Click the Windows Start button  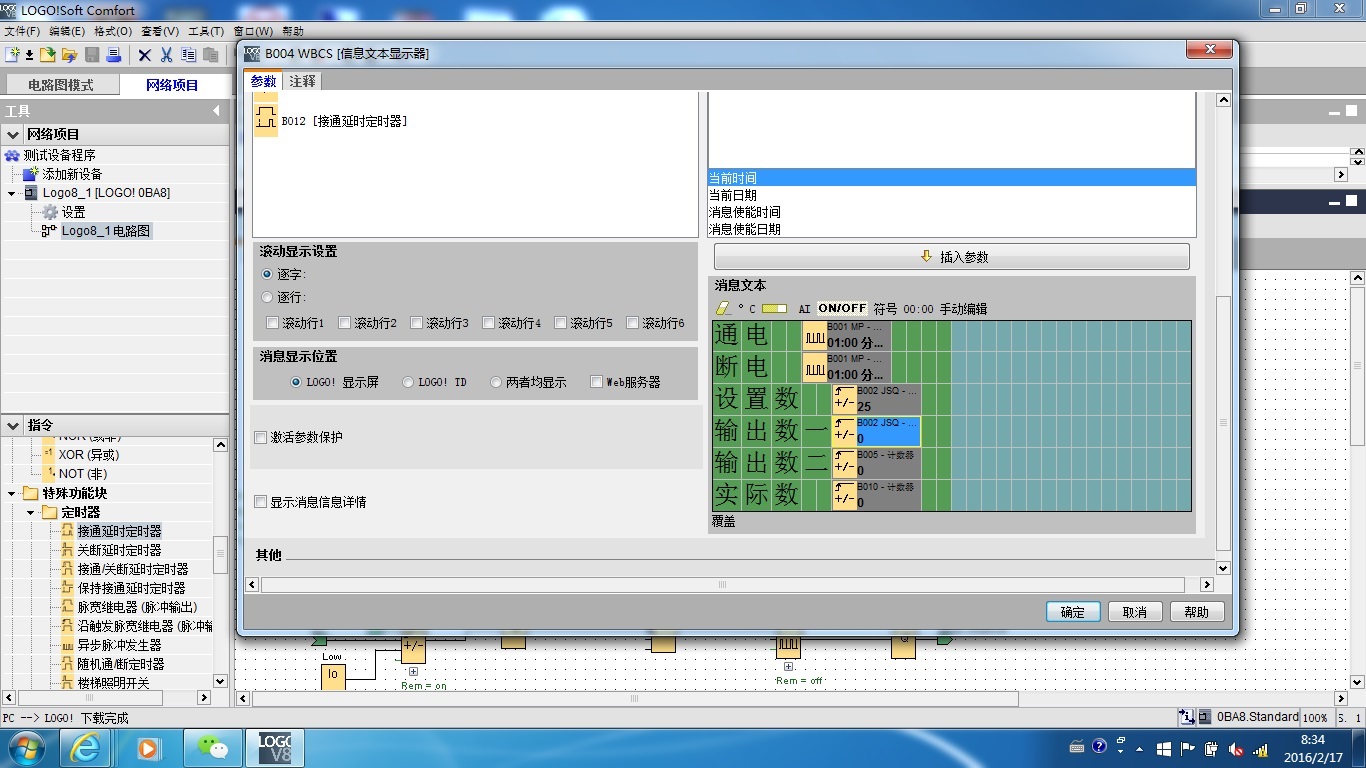25,747
